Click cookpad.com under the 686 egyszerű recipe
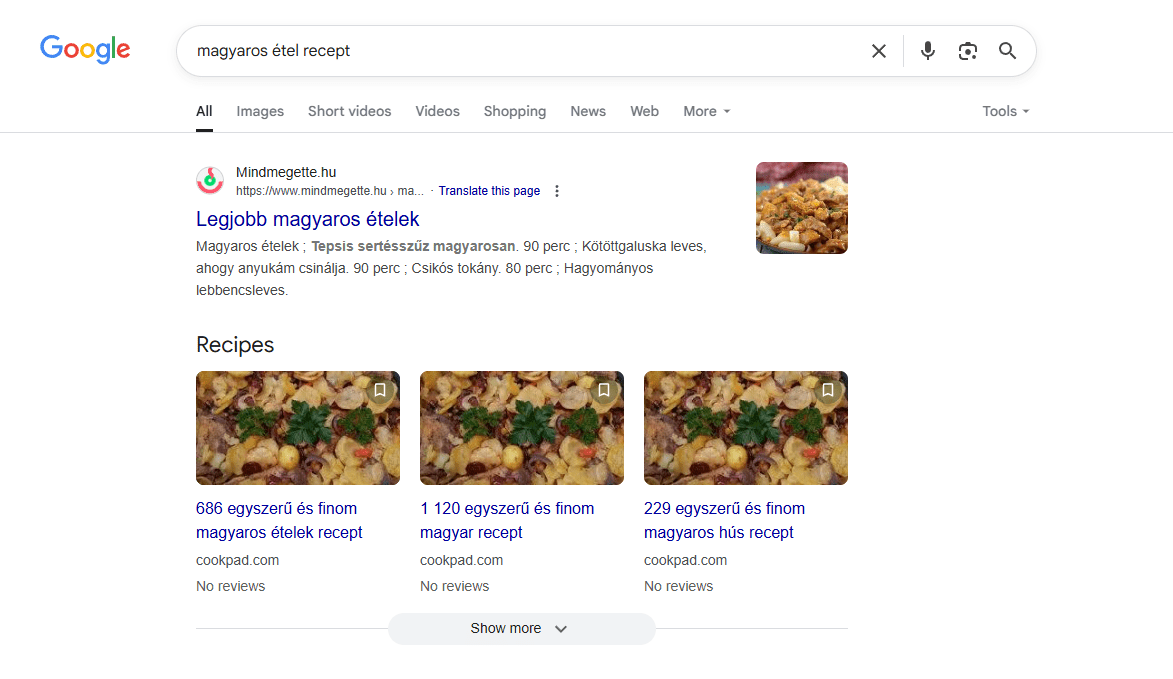The width and height of the screenshot is (1173, 679). (237, 560)
